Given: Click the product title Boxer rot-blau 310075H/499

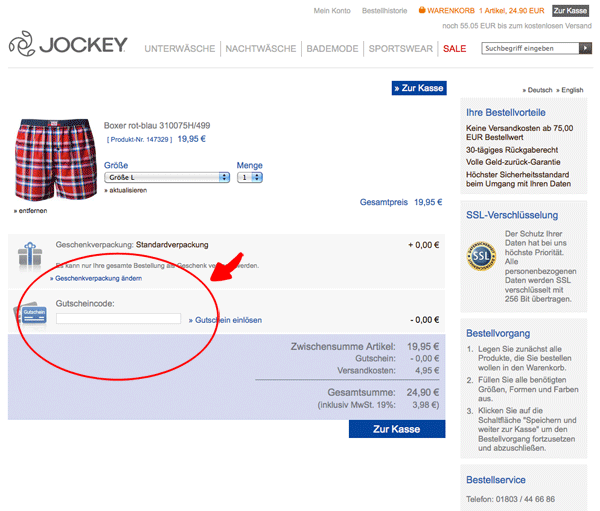Looking at the screenshot, I should click(x=157, y=126).
